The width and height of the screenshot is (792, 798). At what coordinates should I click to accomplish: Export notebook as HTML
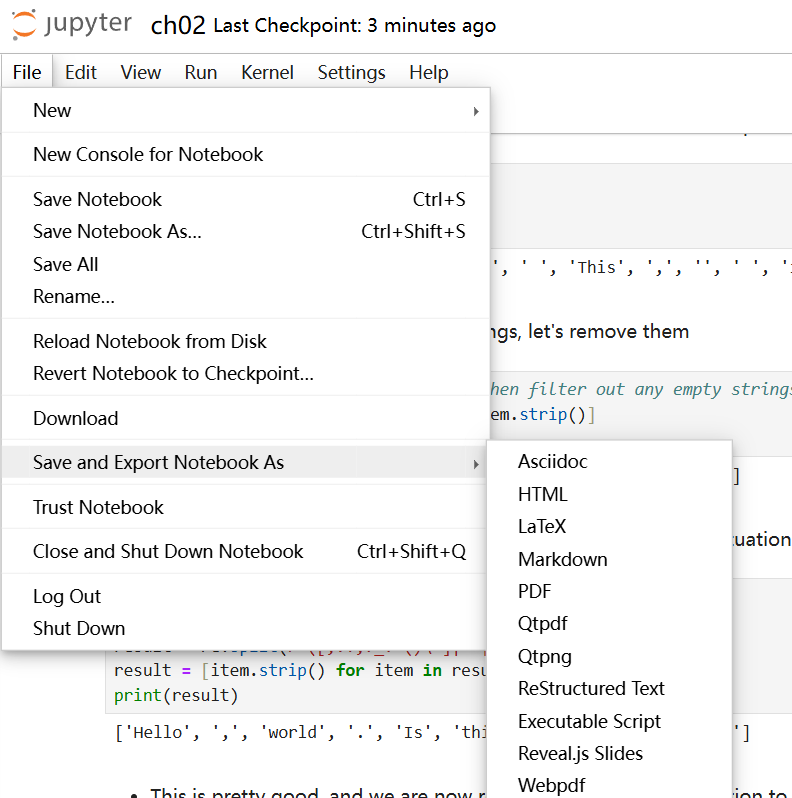tap(609, 495)
